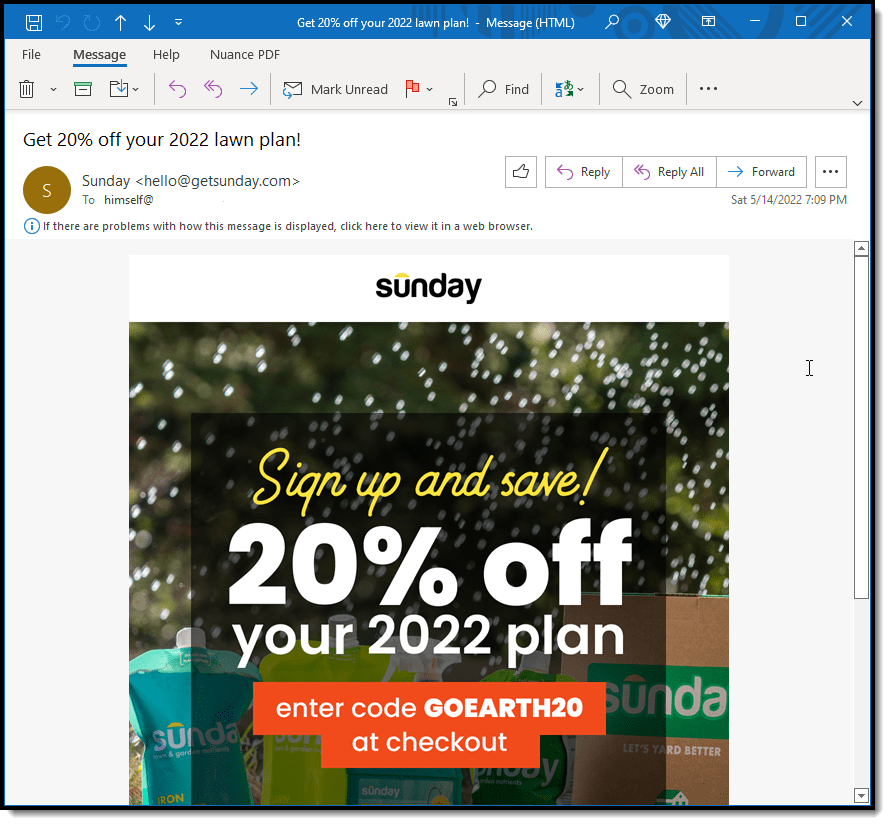This screenshot has width=890, height=825.
Task: Open the Customize Quick Access Toolbar dropdown
Action: pos(178,21)
